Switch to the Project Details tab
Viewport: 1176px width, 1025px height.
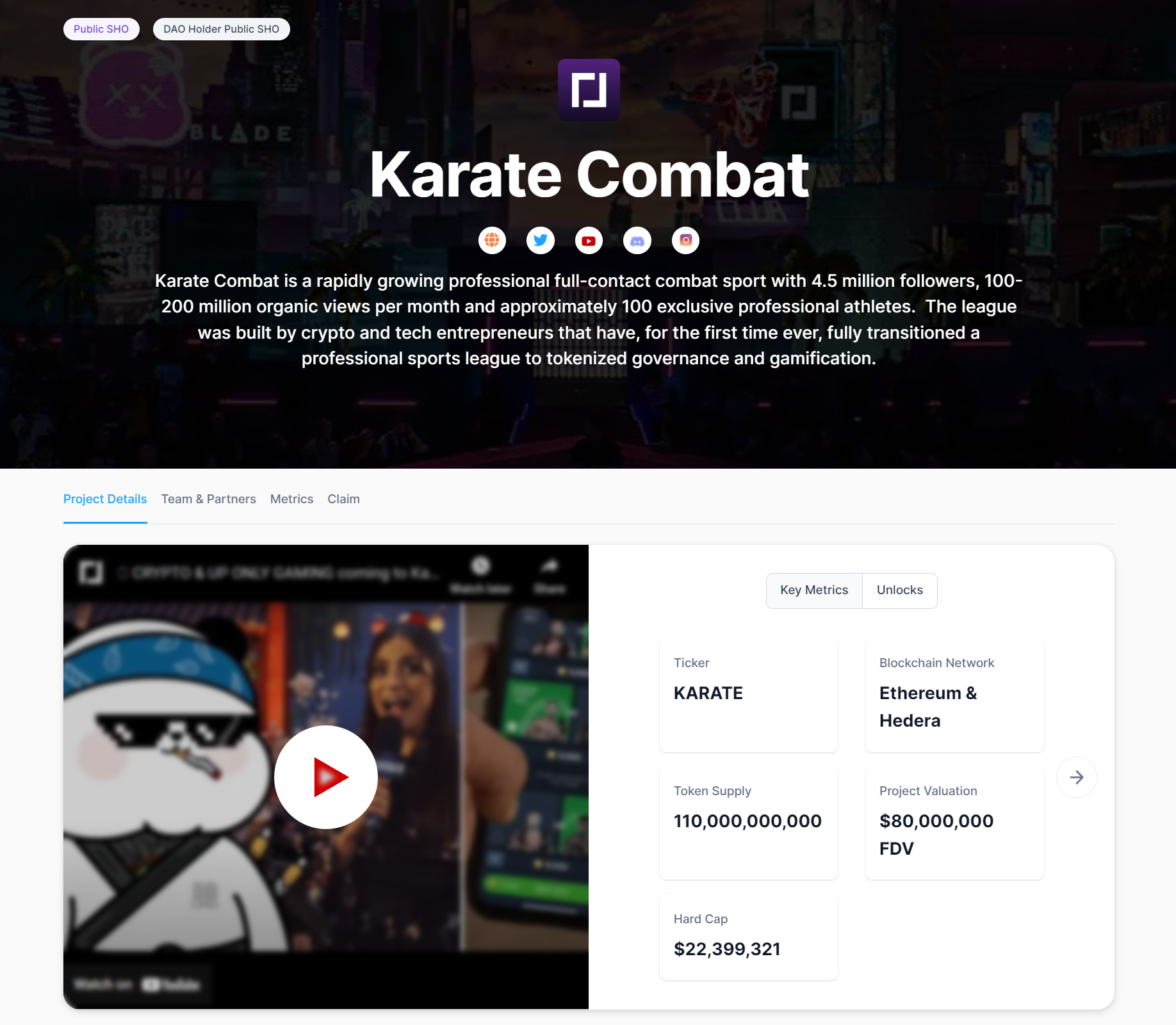105,499
